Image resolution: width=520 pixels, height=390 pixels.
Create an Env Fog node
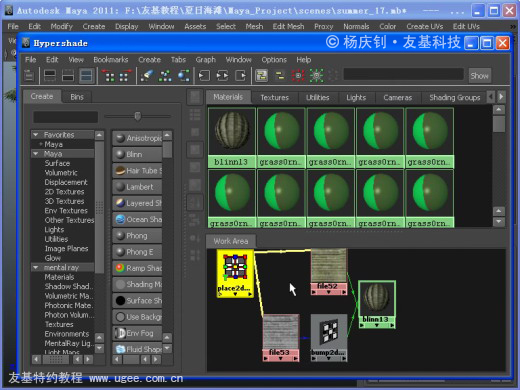tap(137, 333)
